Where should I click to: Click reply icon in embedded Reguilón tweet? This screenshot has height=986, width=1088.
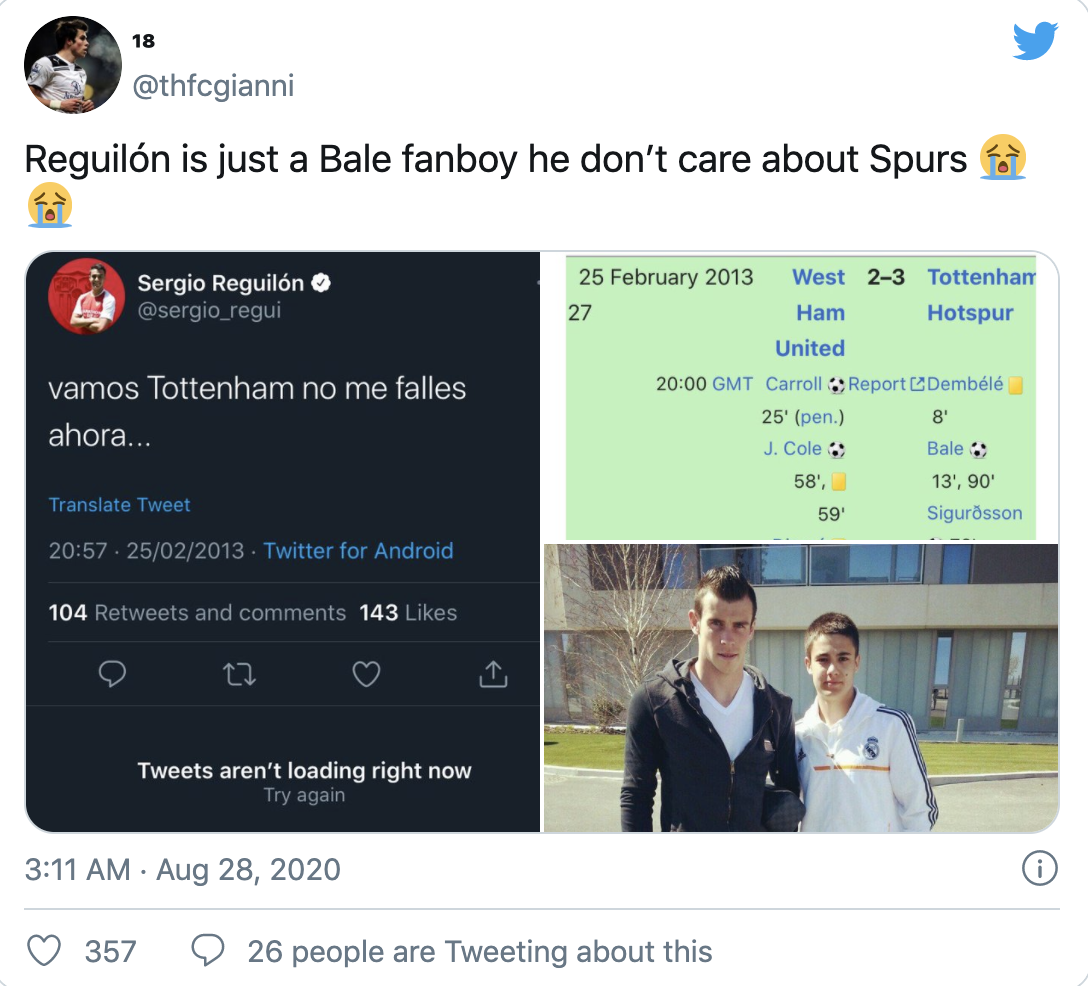113,676
